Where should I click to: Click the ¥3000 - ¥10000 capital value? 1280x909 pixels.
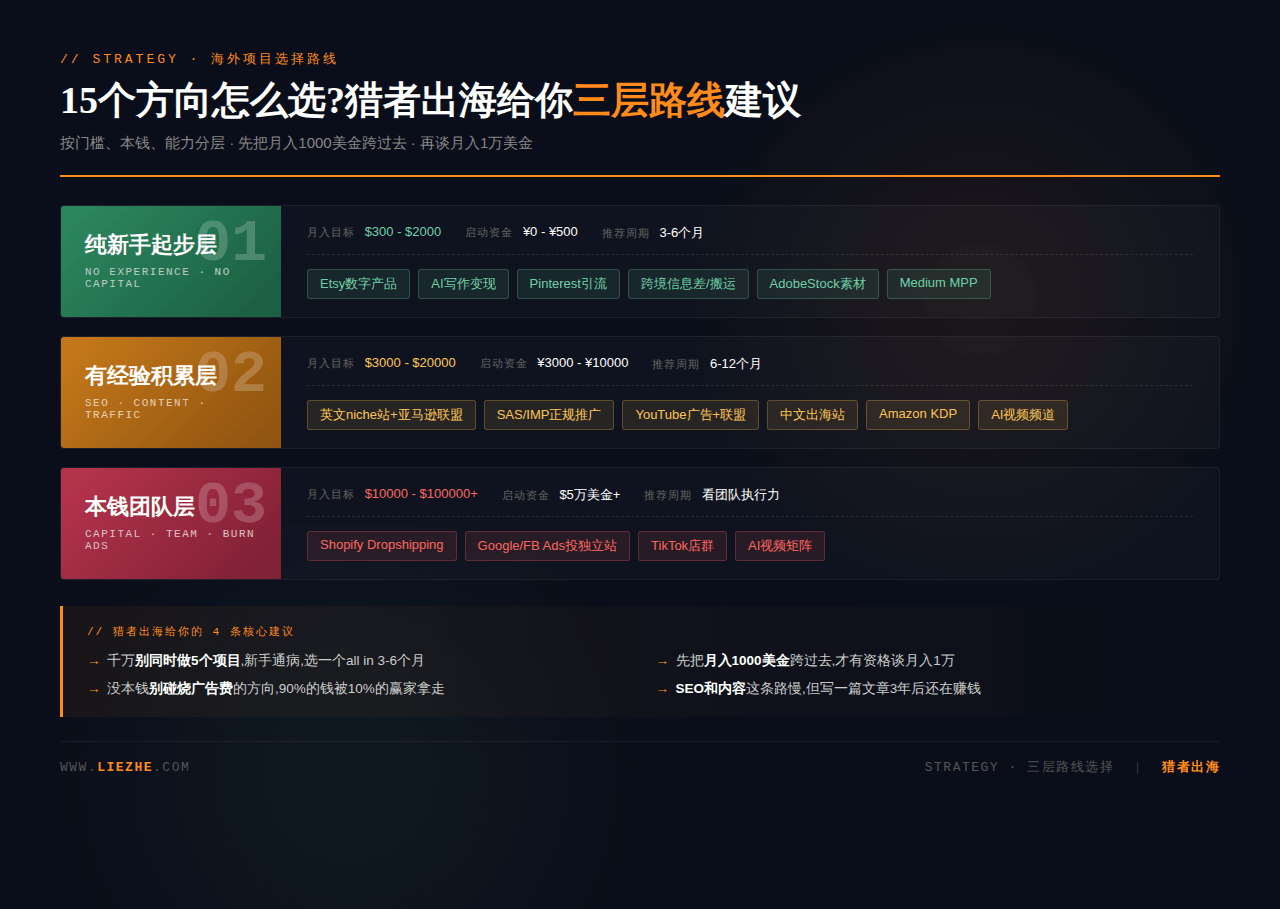(583, 363)
